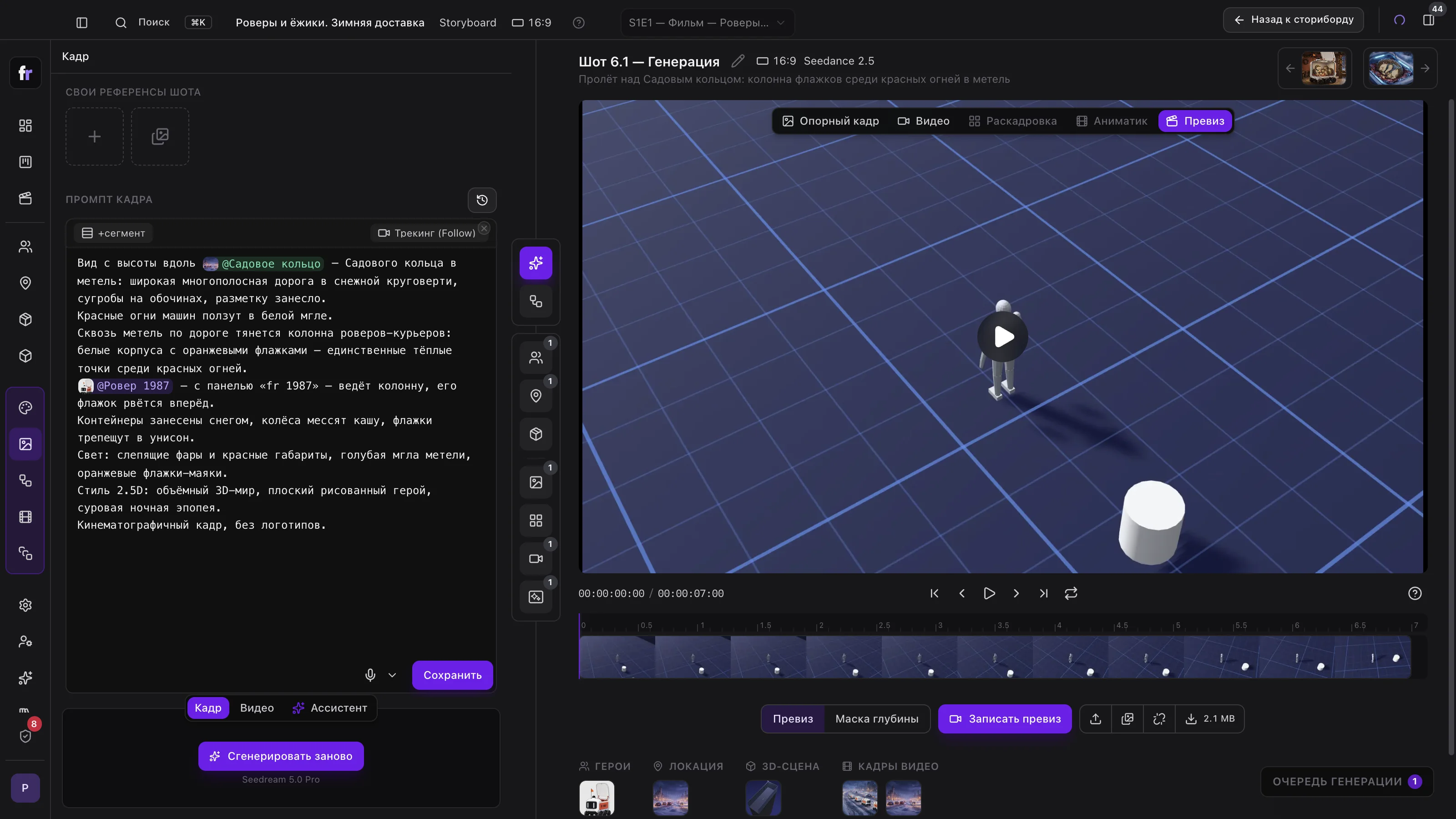The width and height of the screenshot is (1456, 819).
Task: Click the sidebar collapse icon in top bar
Action: (x=82, y=23)
